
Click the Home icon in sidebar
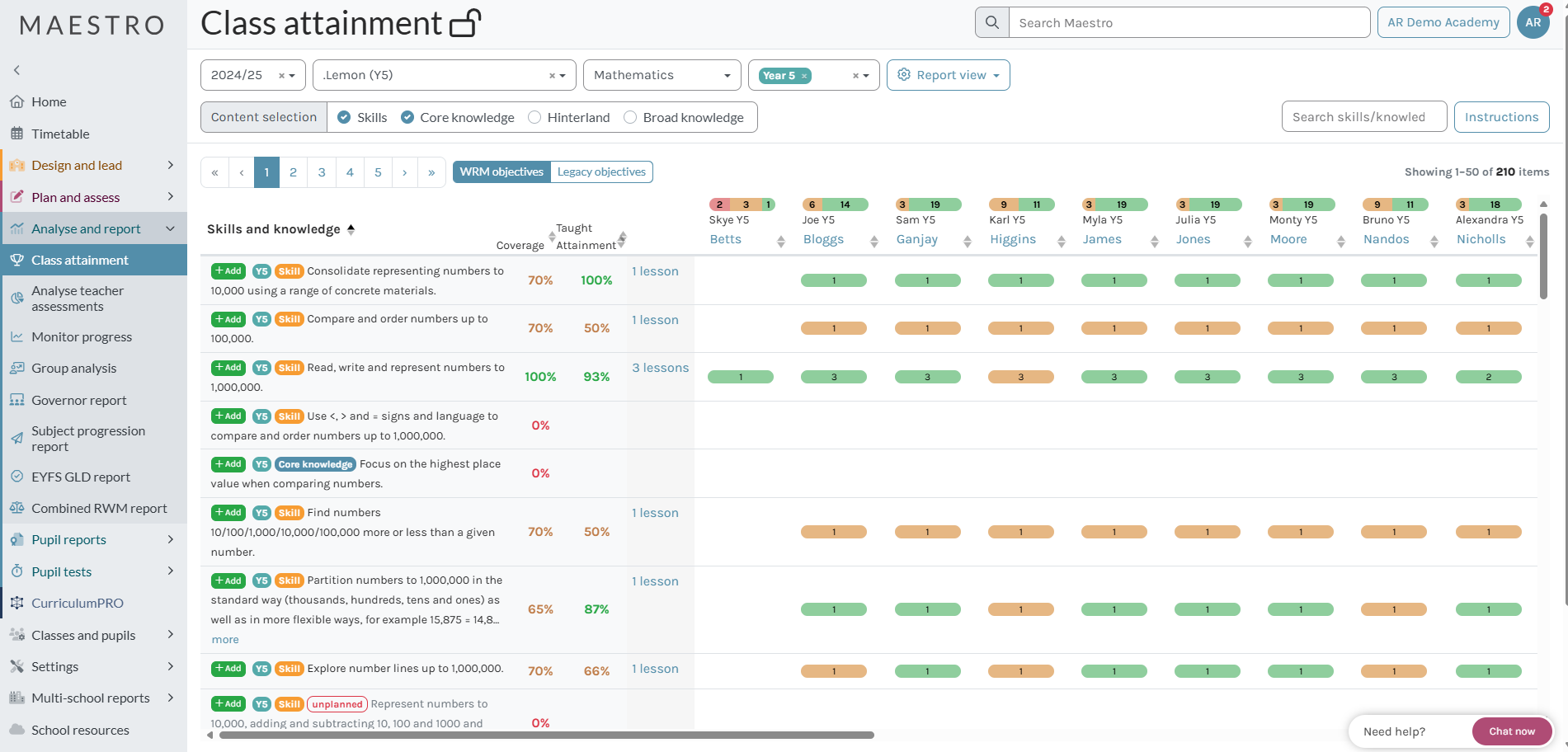pyautogui.click(x=16, y=102)
